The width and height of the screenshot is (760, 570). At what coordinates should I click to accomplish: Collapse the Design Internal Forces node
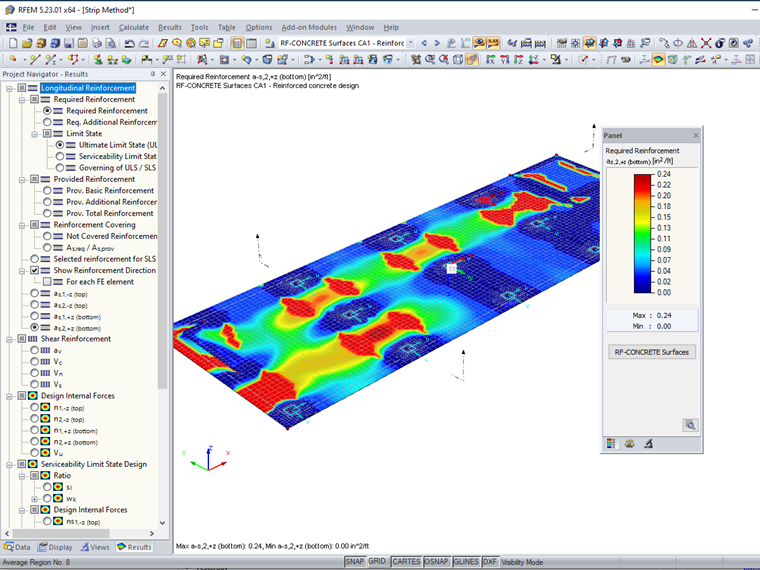click(9, 396)
